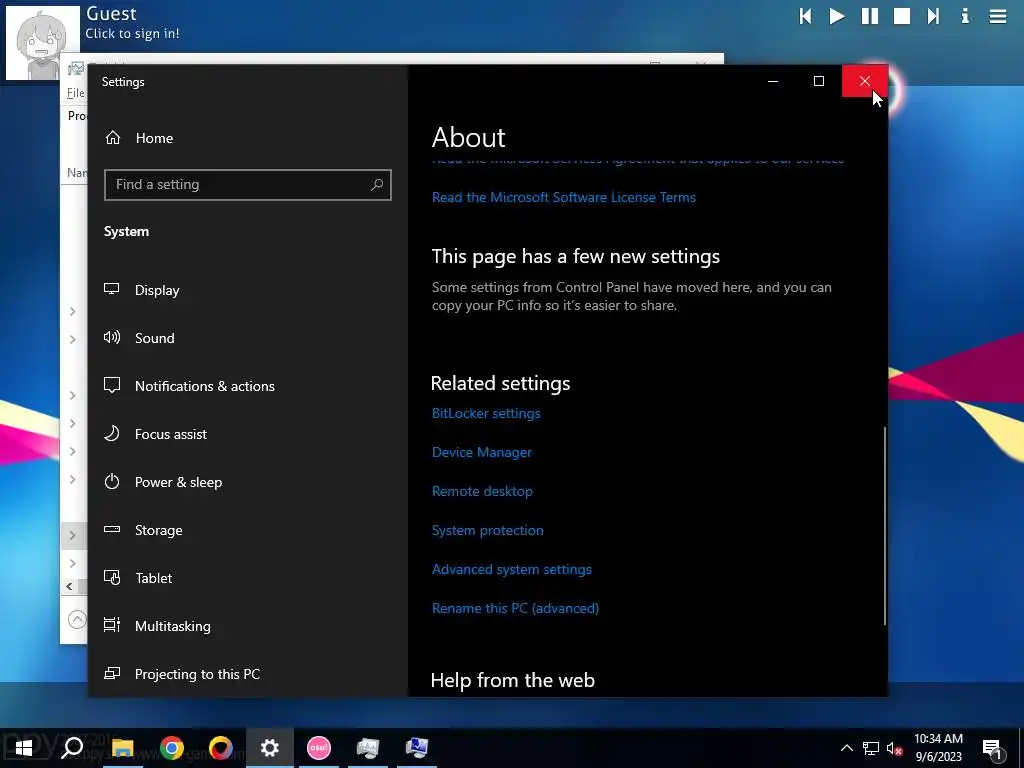This screenshot has width=1024, height=768.
Task: Focus the Find a setting search box
Action: click(x=248, y=185)
